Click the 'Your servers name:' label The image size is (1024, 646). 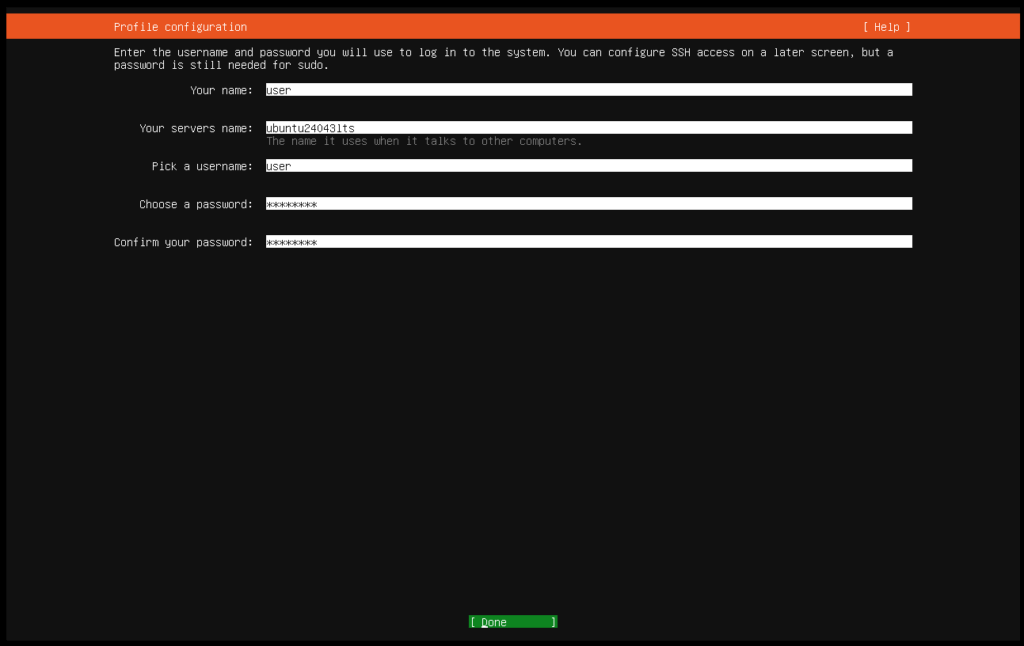point(196,128)
